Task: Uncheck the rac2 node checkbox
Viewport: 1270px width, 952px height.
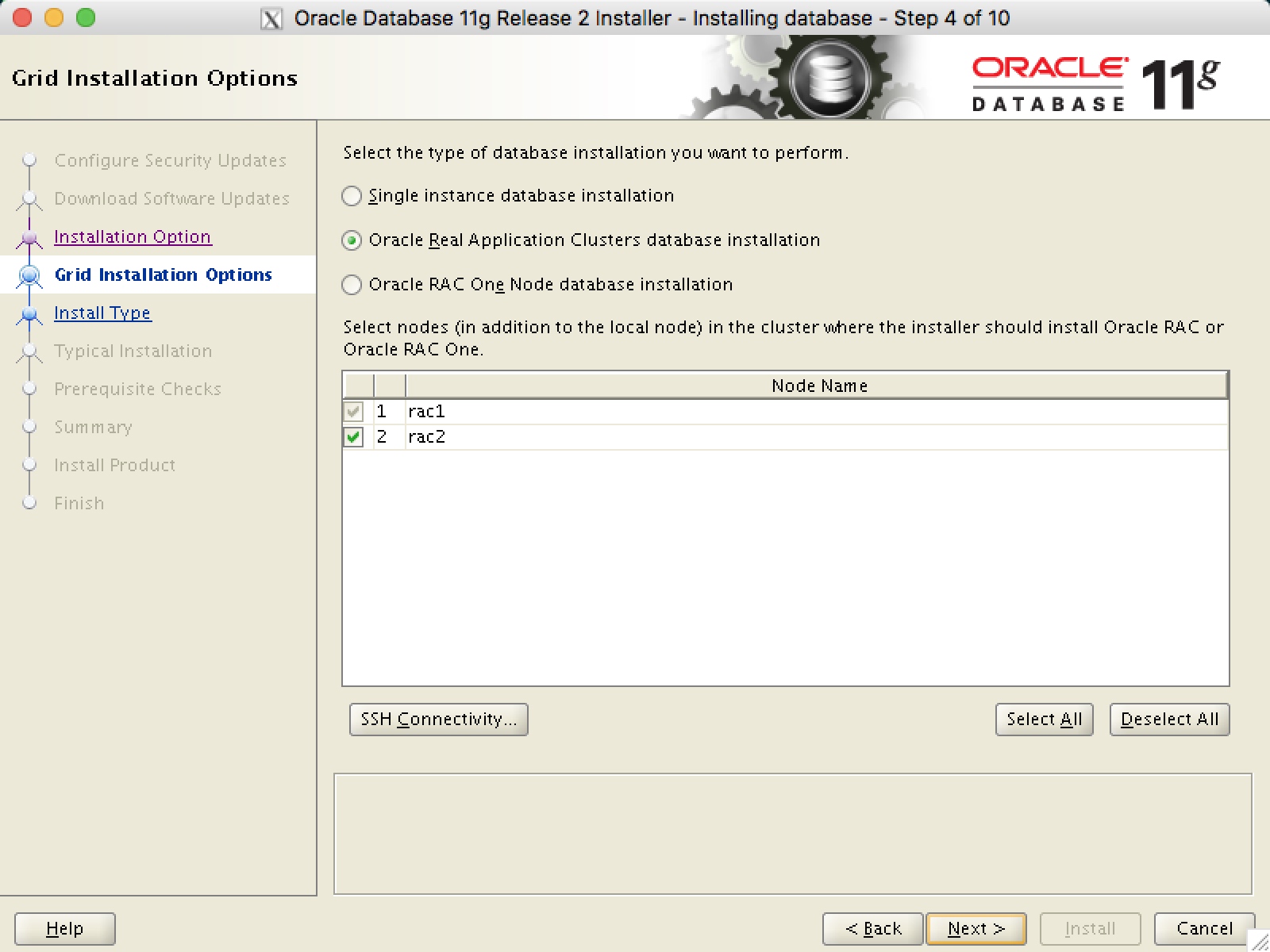Action: point(353,437)
